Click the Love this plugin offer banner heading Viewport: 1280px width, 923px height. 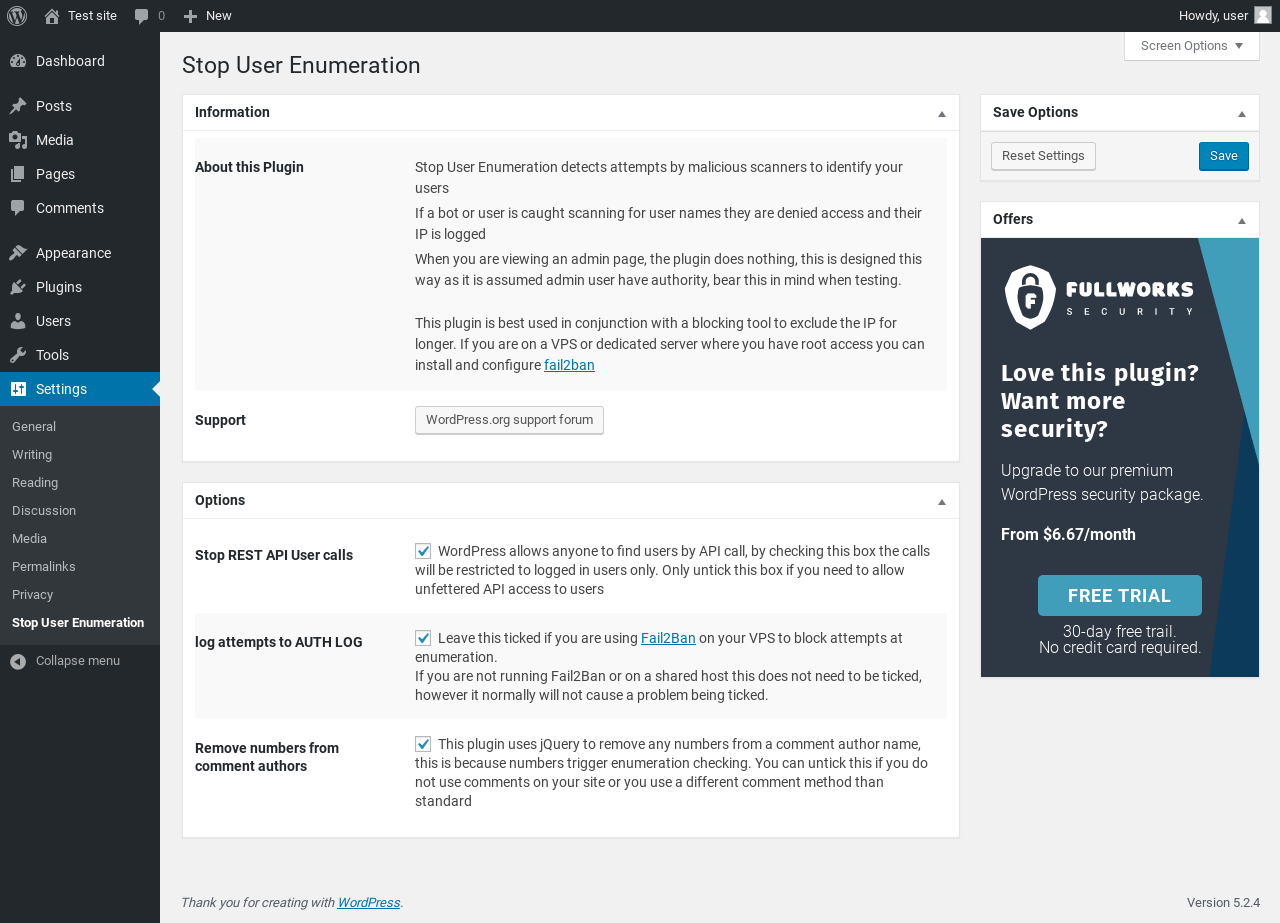(1100, 401)
